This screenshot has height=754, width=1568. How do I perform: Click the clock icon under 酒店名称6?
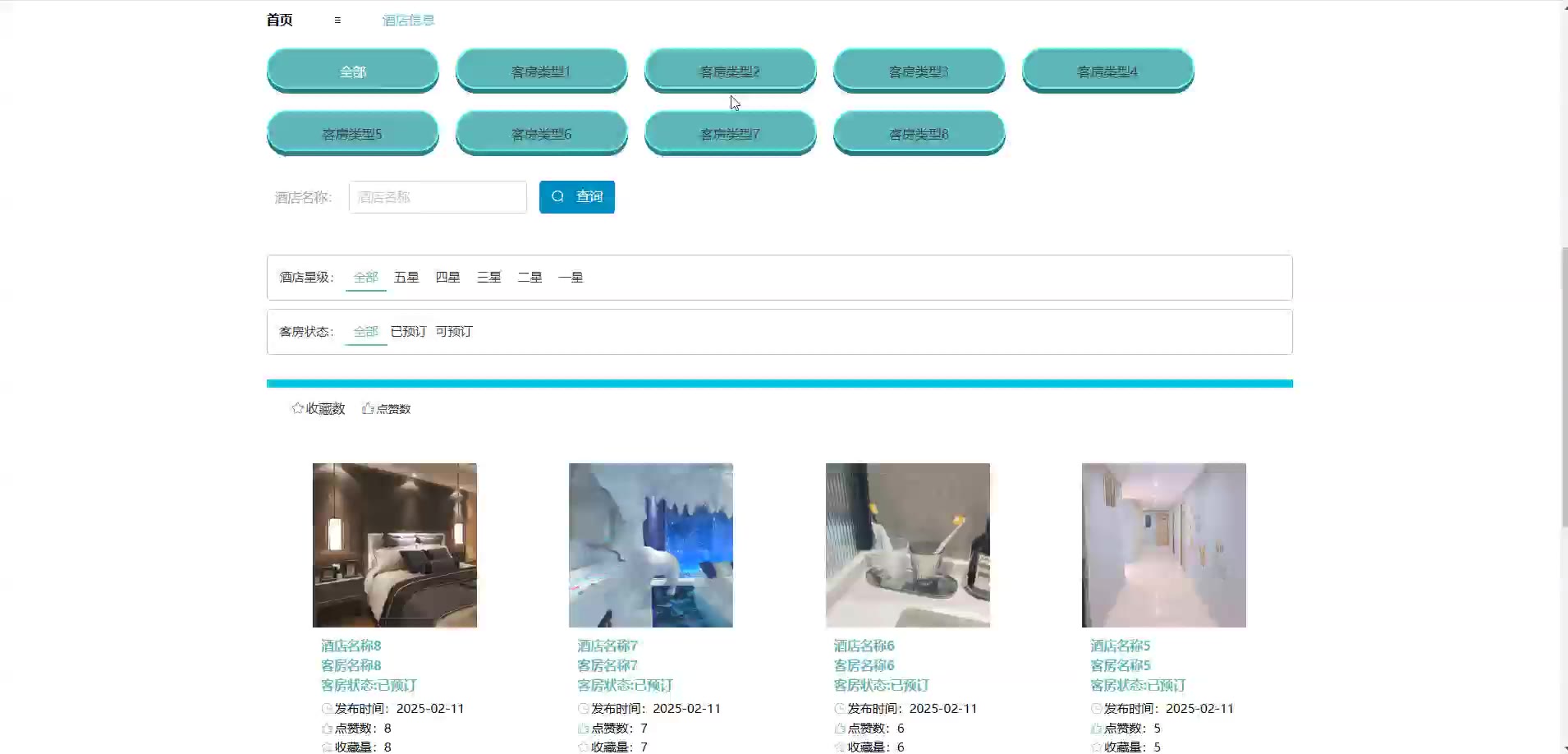click(x=840, y=708)
